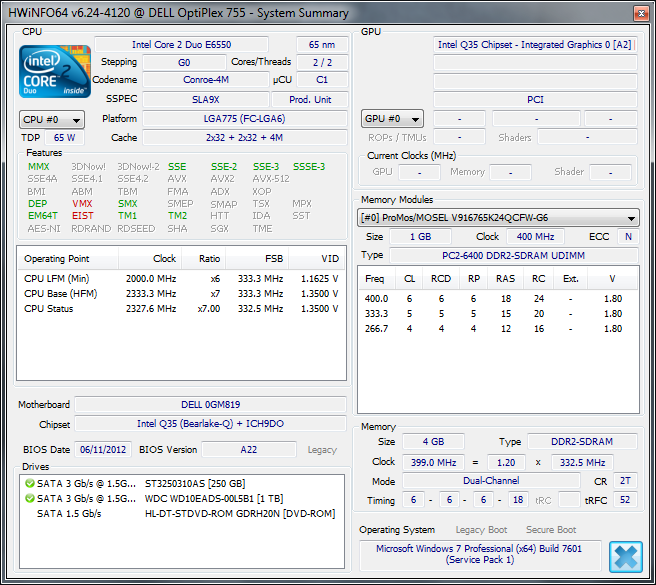Click the SSSE-3 feature flag
The width and height of the screenshot is (656, 585).
click(x=309, y=167)
